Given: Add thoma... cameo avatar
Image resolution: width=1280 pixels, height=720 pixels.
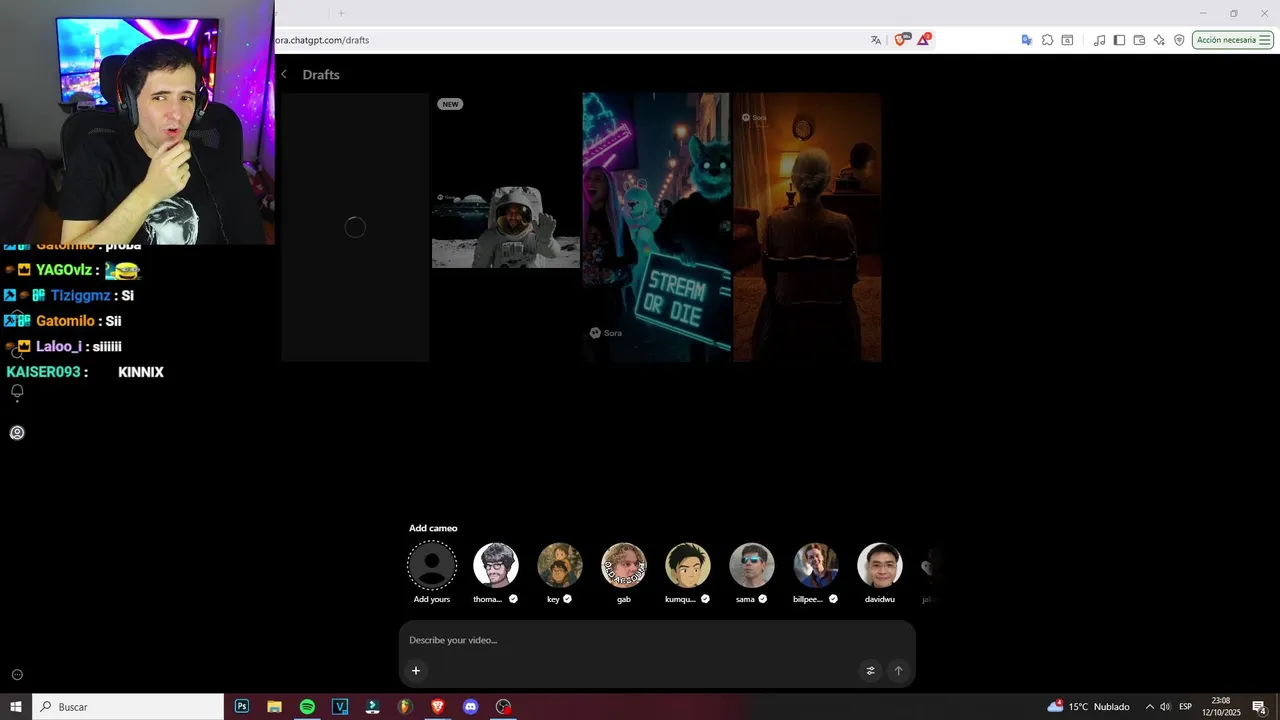Looking at the screenshot, I should click(496, 565).
